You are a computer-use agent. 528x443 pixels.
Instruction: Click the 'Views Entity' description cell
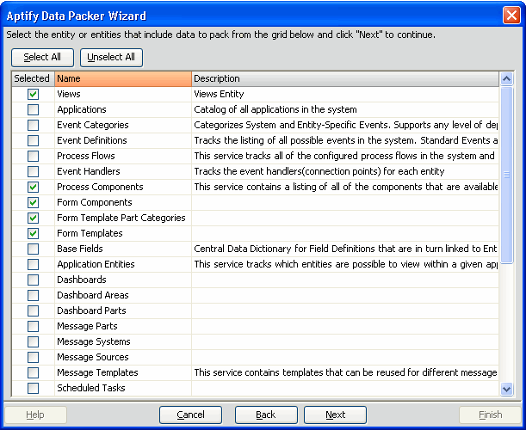point(345,94)
